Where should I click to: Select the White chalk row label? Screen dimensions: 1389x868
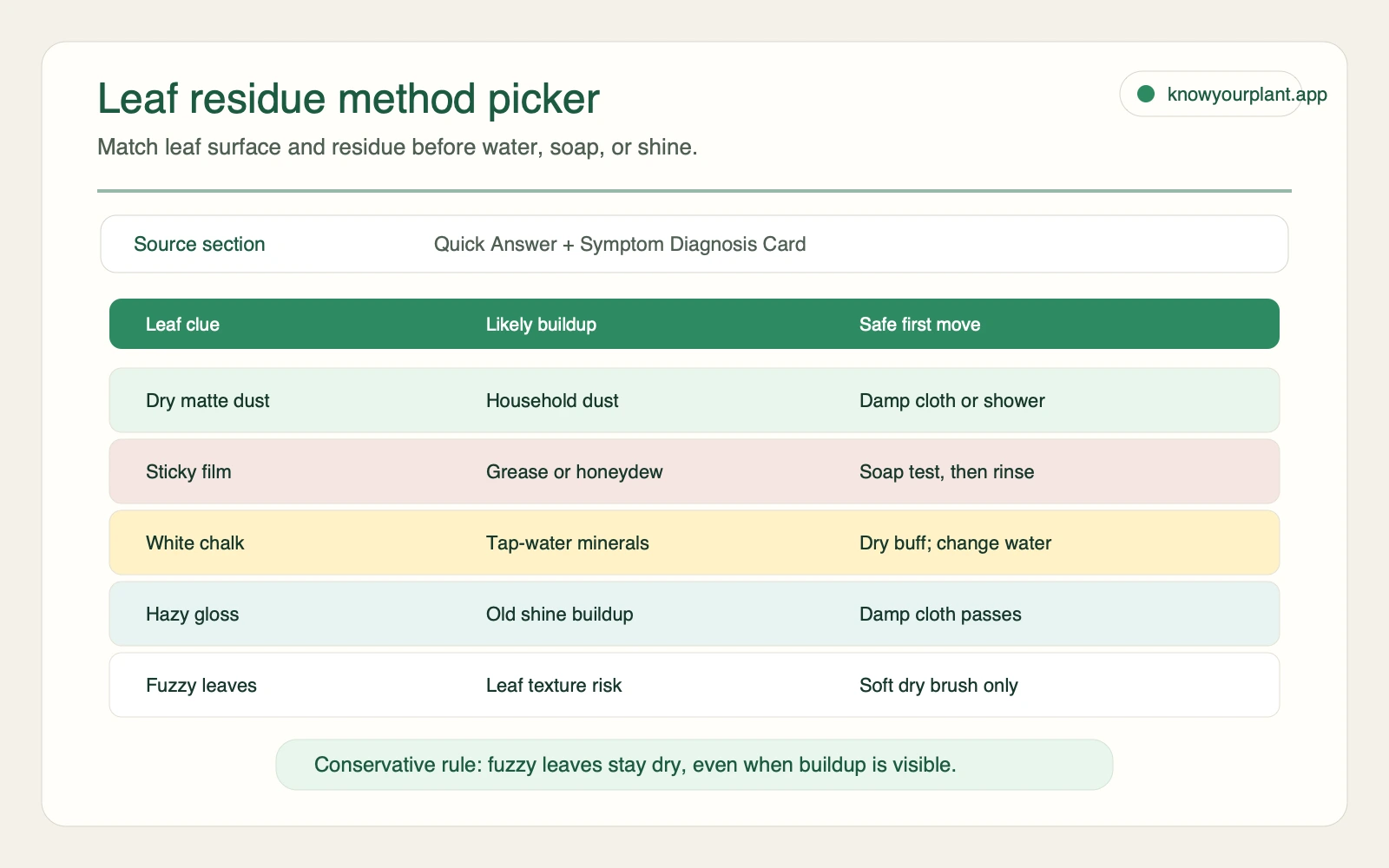pos(194,543)
